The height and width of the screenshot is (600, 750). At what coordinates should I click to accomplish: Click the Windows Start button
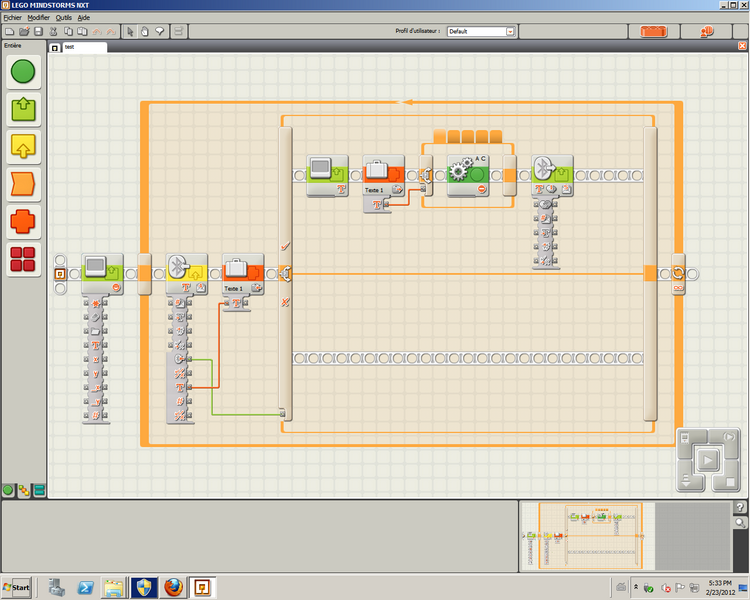coord(17,586)
